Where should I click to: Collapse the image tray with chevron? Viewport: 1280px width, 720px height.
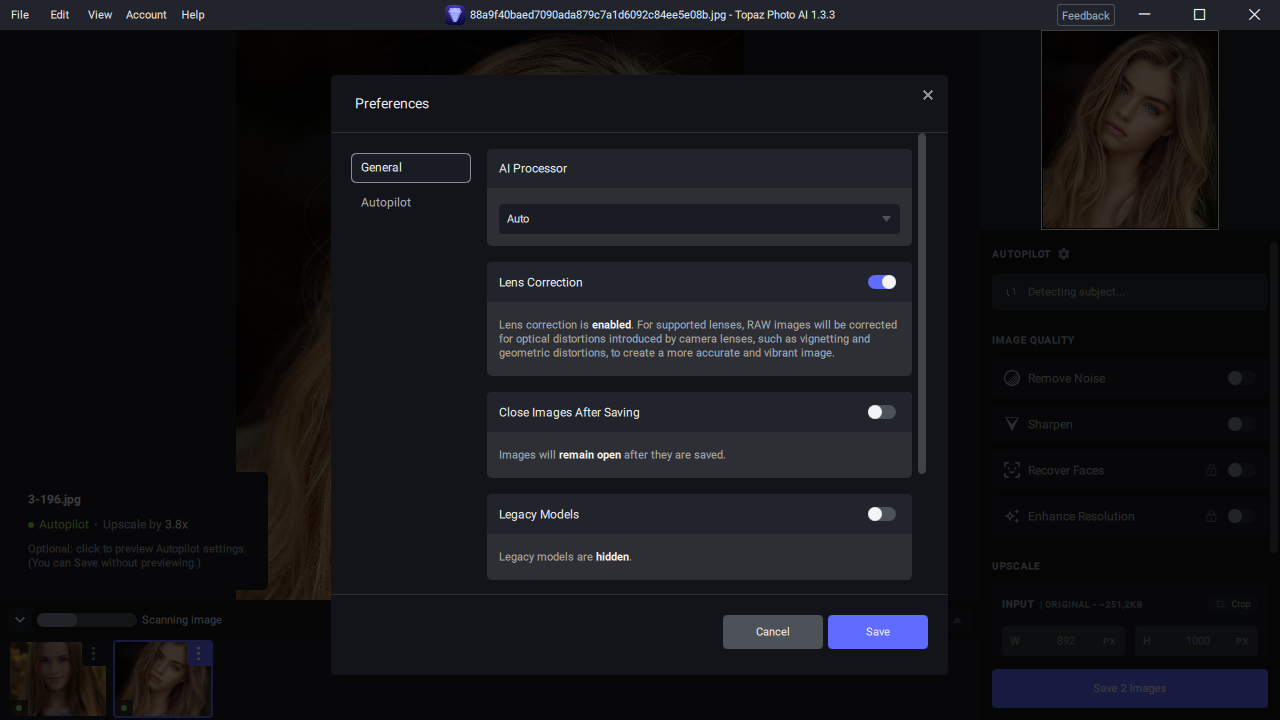20,620
